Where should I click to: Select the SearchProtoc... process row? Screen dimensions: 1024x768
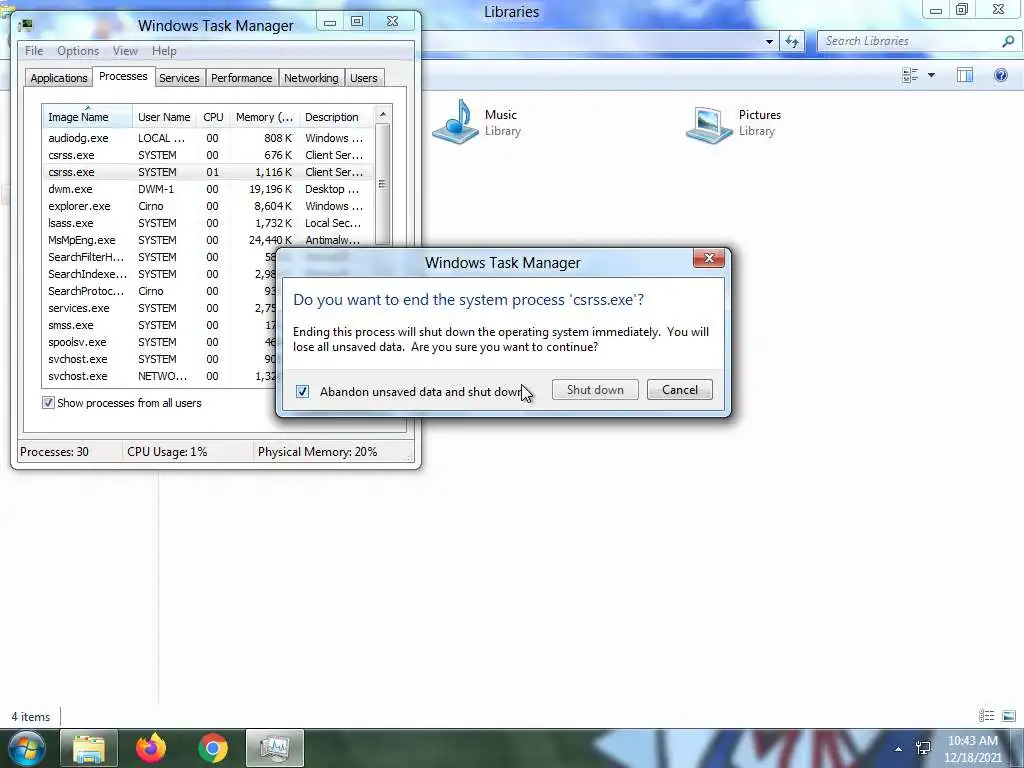click(x=159, y=291)
